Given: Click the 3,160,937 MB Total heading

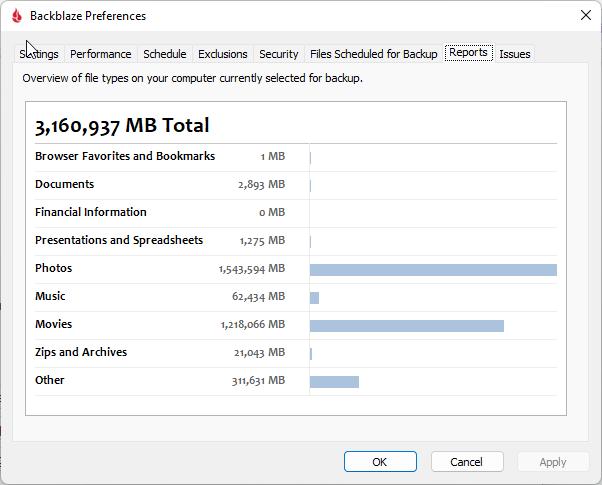Looking at the screenshot, I should tap(122, 126).
